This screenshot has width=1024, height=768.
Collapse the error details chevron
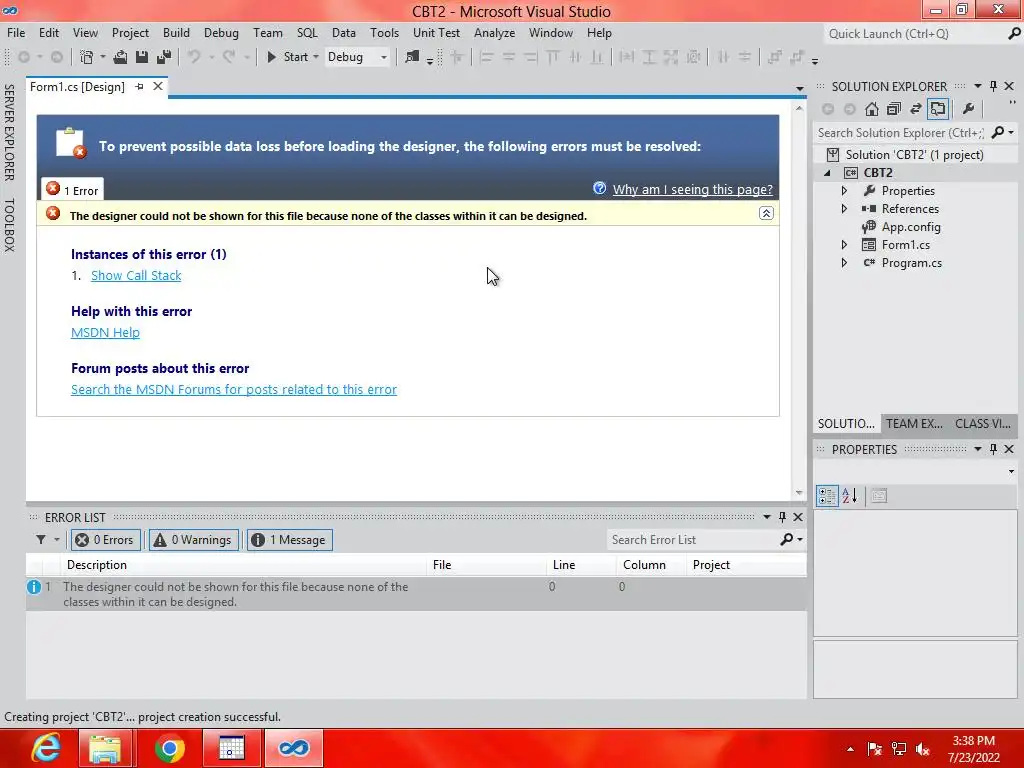(766, 214)
